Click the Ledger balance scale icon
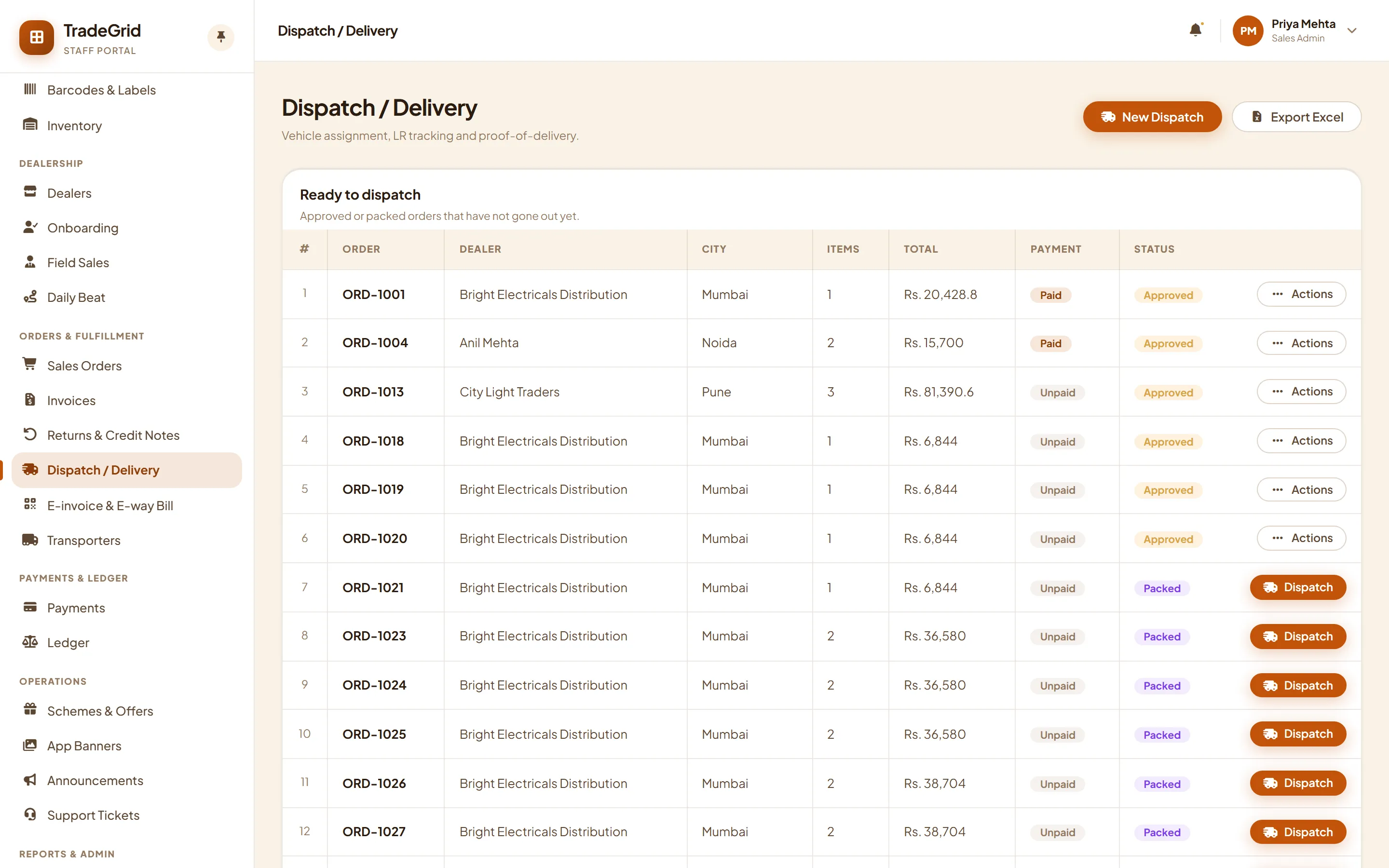 pos(30,642)
